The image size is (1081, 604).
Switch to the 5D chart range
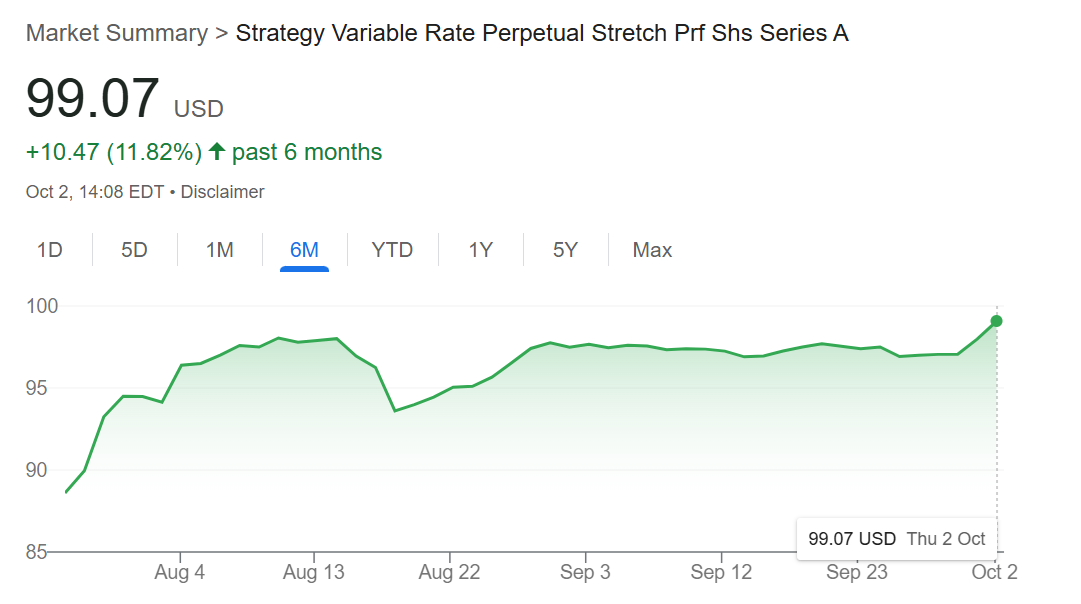[x=134, y=250]
